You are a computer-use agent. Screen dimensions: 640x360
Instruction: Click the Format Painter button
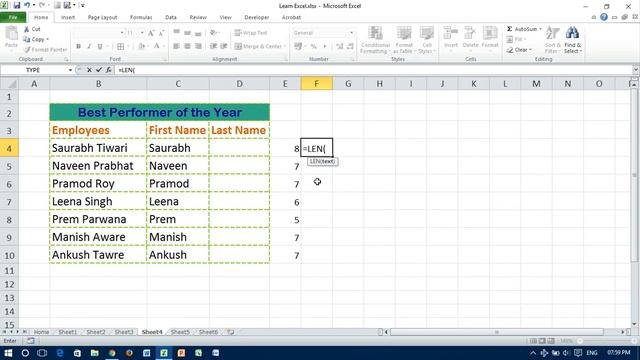click(45, 50)
